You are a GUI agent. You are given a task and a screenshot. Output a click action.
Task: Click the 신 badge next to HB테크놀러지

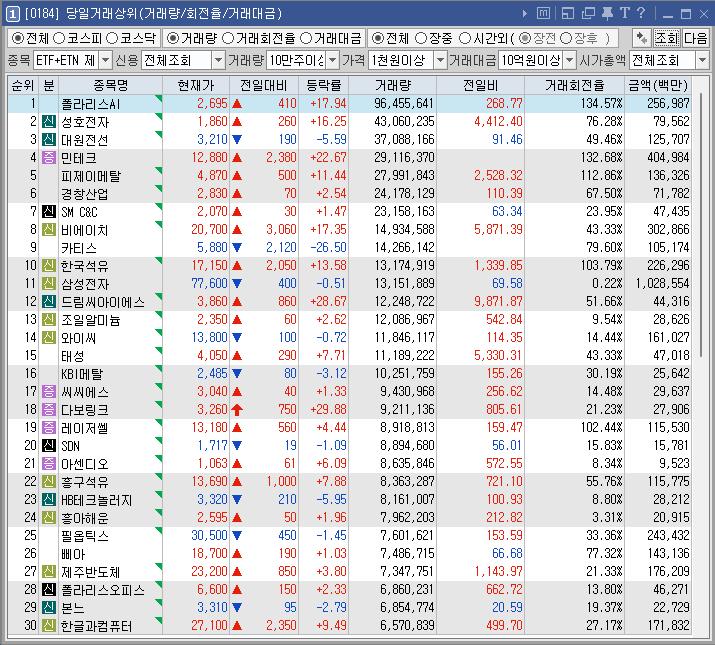click(x=49, y=499)
